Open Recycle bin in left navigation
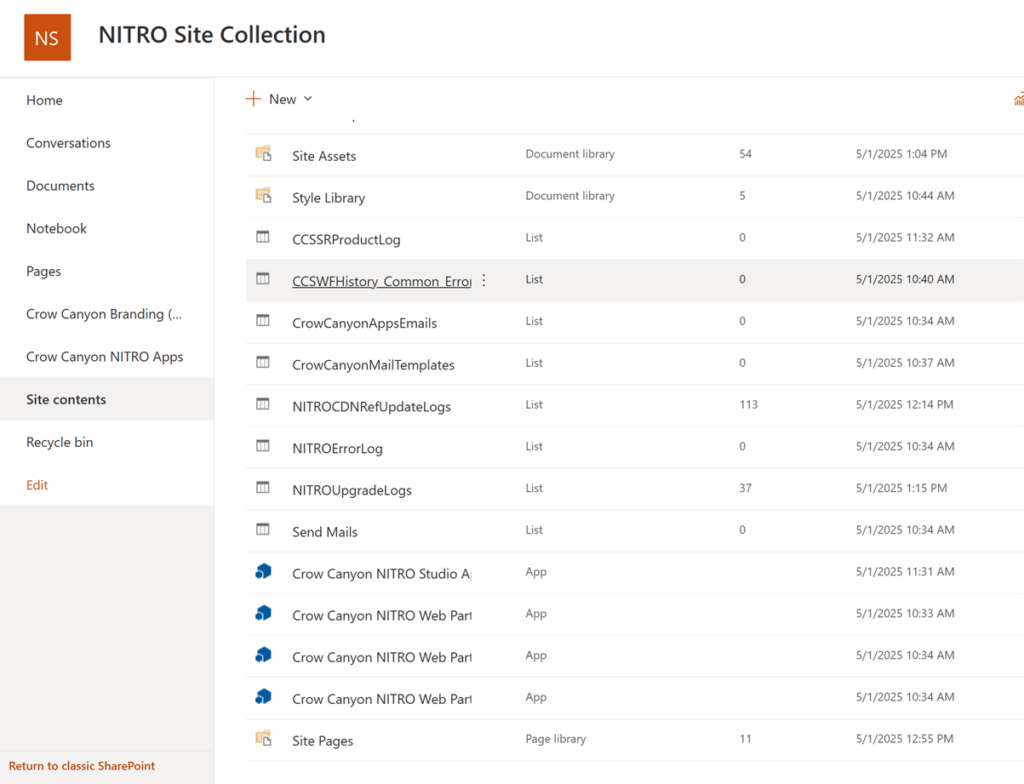The image size is (1024, 784). (x=60, y=442)
